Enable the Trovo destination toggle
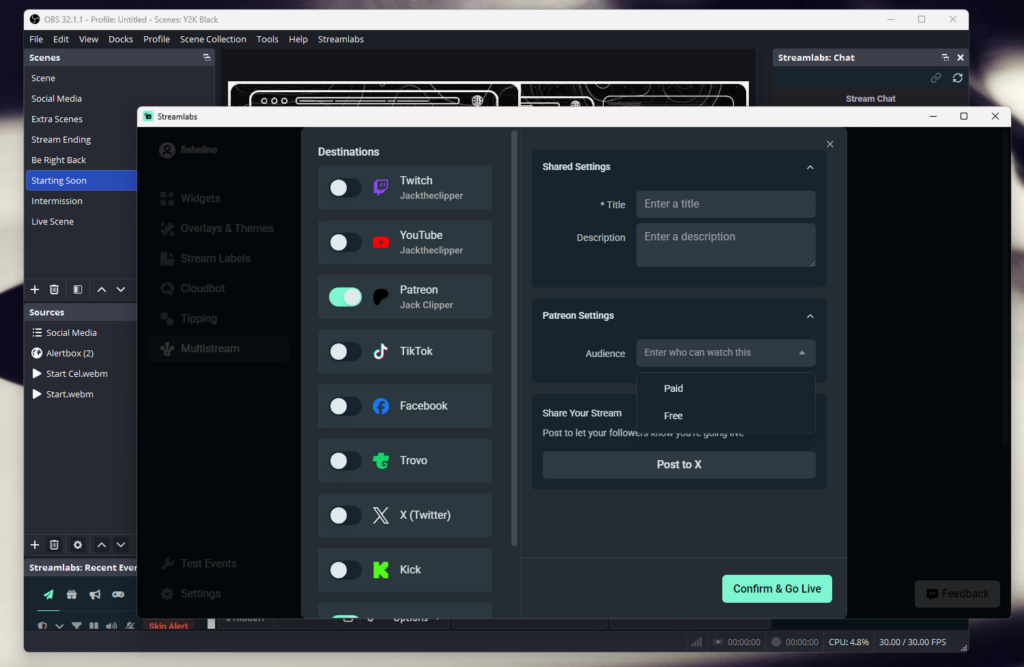The height and width of the screenshot is (667, 1024). [345, 461]
